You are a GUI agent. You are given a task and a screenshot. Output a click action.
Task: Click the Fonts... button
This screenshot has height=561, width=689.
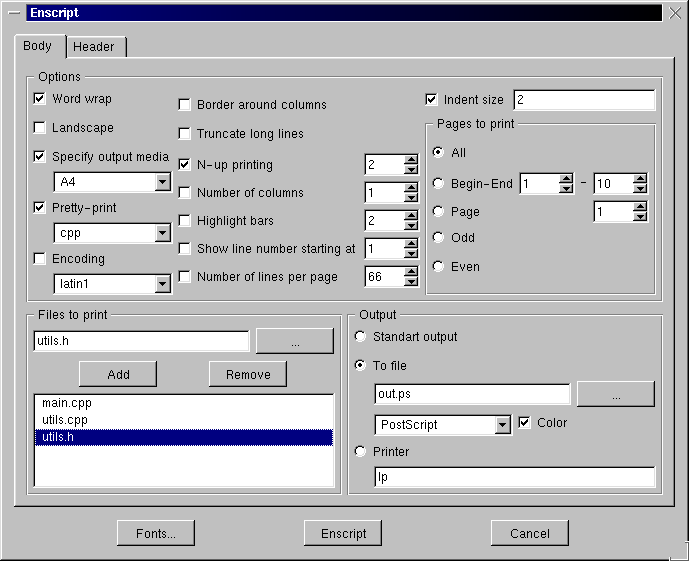click(156, 534)
